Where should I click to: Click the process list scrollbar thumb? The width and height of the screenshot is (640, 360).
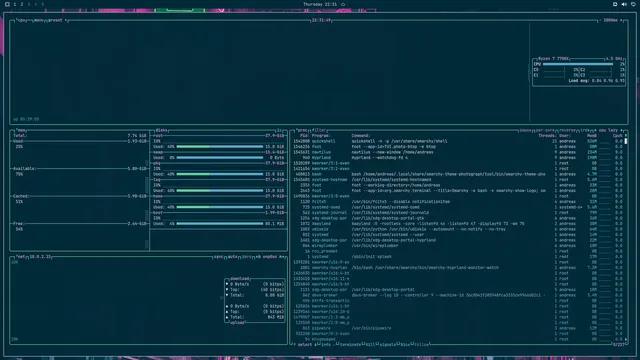[x=626, y=141]
